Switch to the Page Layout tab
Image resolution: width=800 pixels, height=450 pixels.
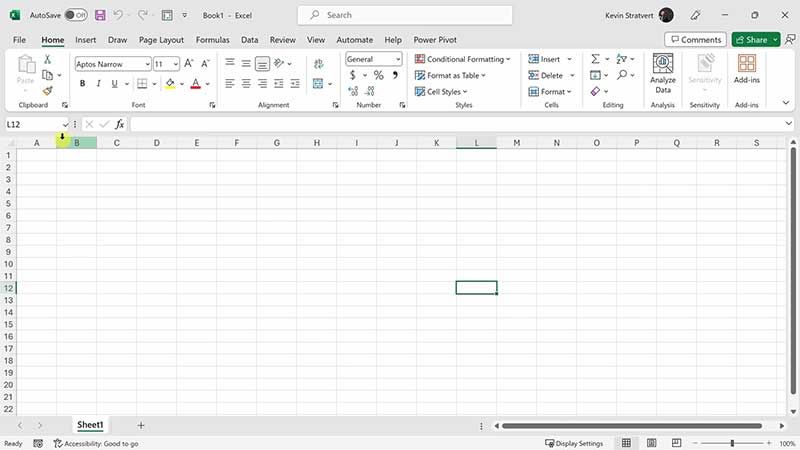(161, 40)
